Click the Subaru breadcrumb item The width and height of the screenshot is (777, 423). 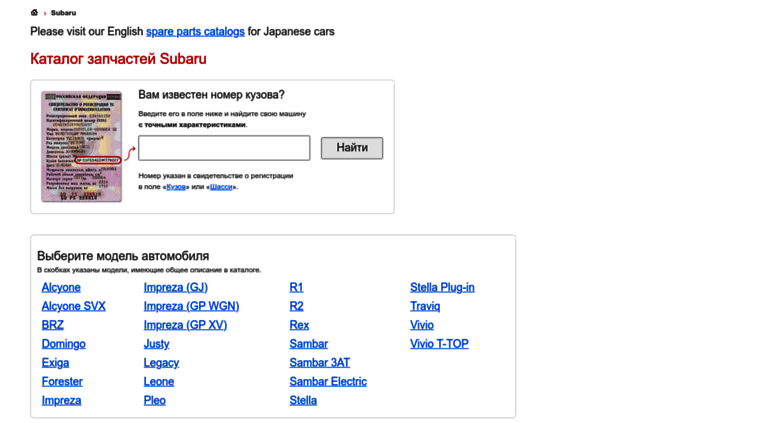click(63, 13)
